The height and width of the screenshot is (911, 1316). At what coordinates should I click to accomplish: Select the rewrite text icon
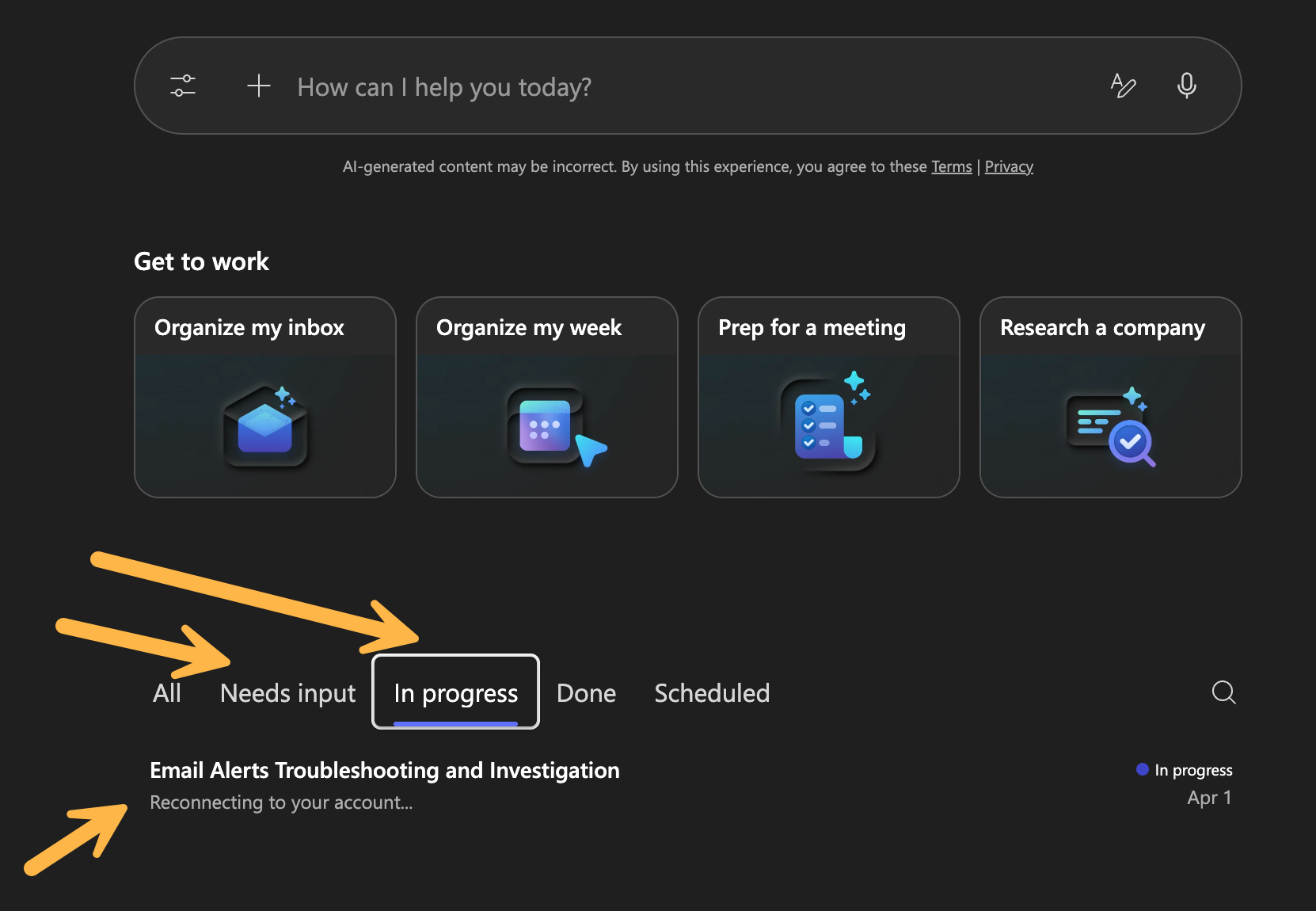[x=1124, y=86]
